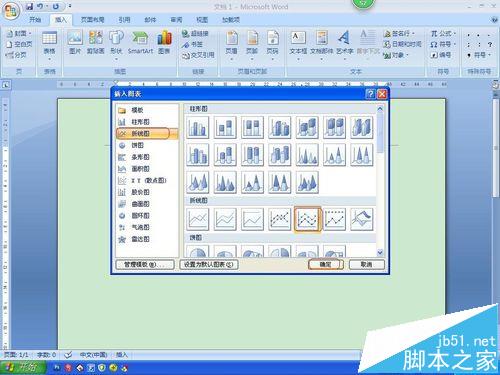Click the Manage Templates (管理模板) button

click(x=145, y=265)
